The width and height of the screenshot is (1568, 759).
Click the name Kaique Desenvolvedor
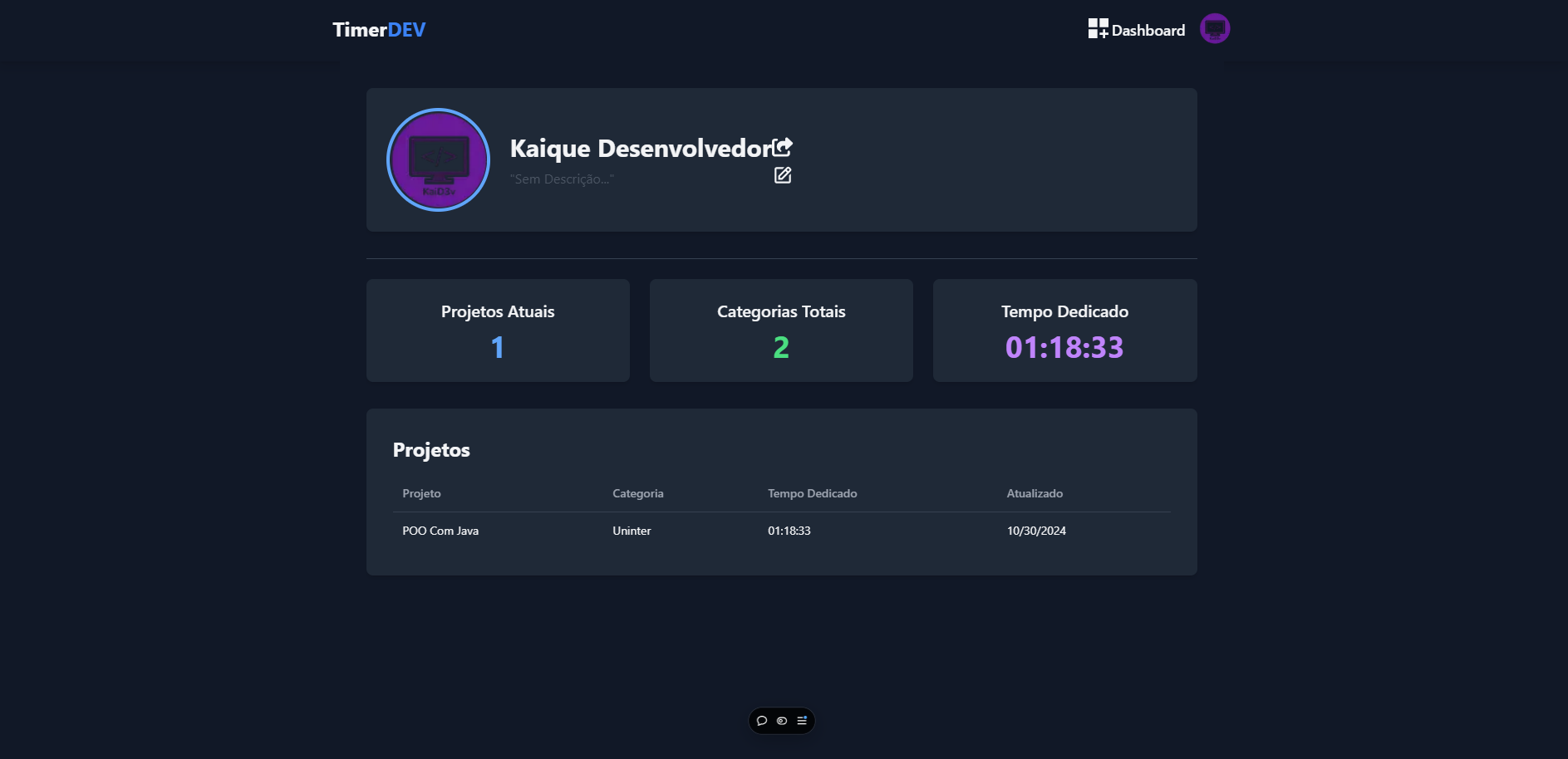(641, 149)
